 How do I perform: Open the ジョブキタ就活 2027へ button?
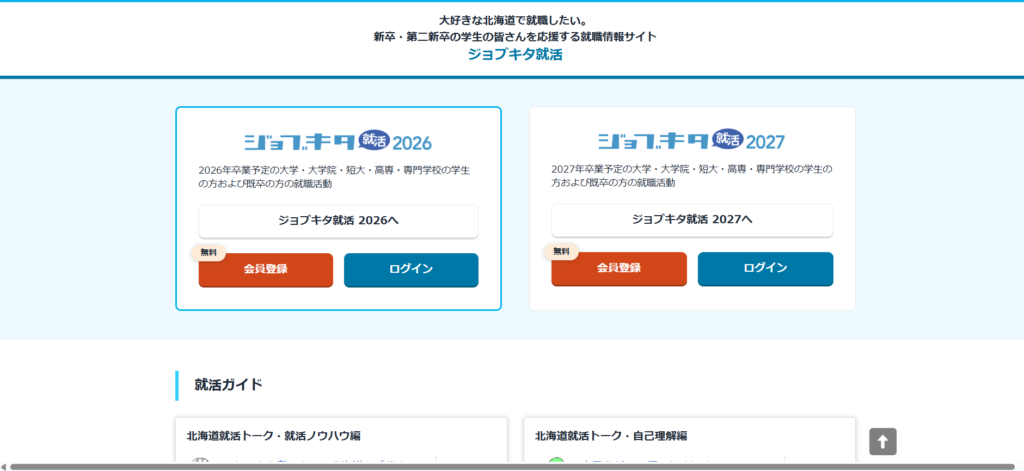point(692,220)
